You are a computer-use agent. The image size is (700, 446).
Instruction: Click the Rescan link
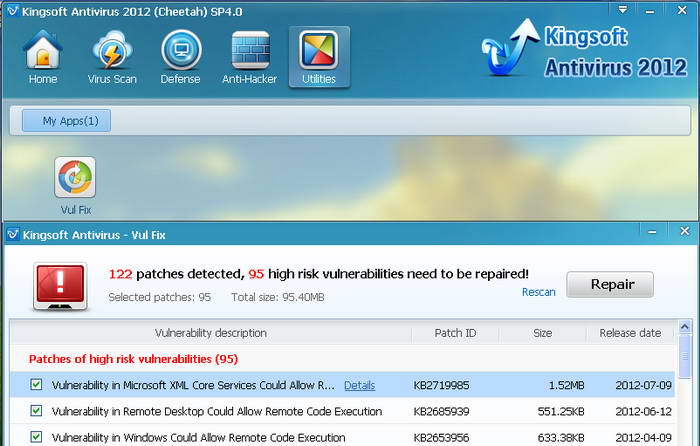pyautogui.click(x=538, y=292)
